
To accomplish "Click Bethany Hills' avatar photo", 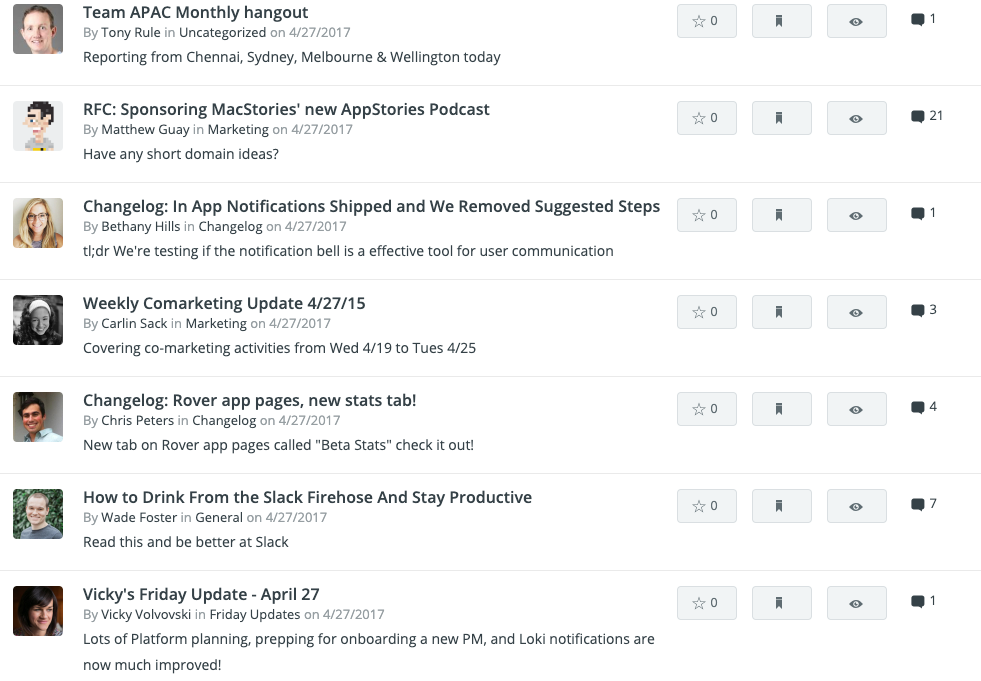I will (38, 223).
